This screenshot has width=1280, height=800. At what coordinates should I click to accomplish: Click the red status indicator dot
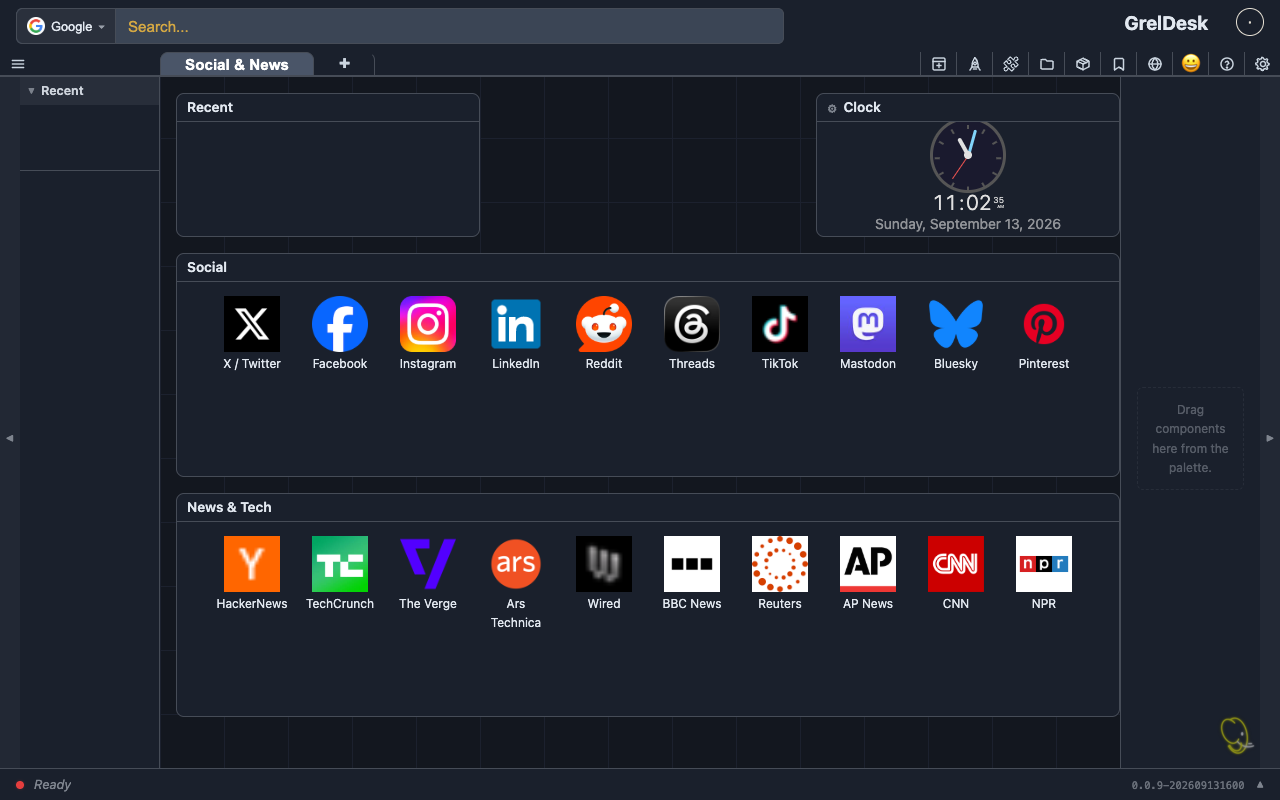point(20,785)
